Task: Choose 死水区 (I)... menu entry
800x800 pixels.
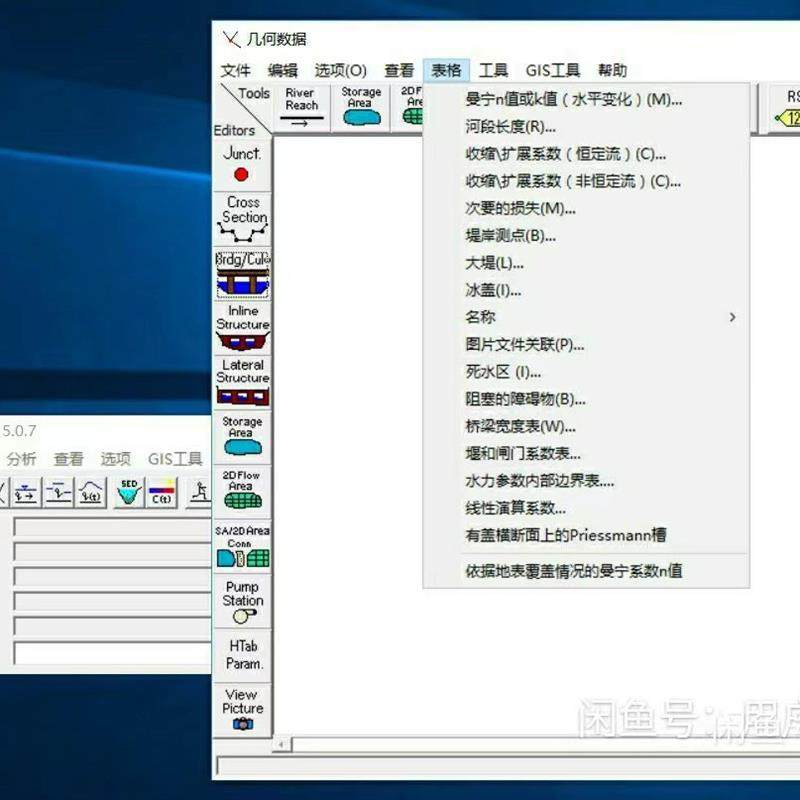Action: pos(586,372)
